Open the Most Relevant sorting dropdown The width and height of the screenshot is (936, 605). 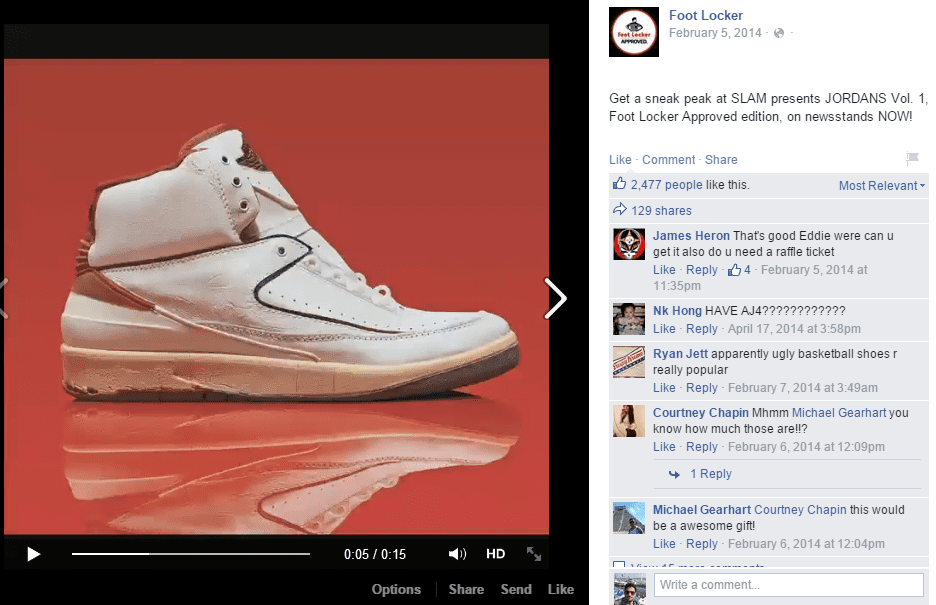(882, 186)
